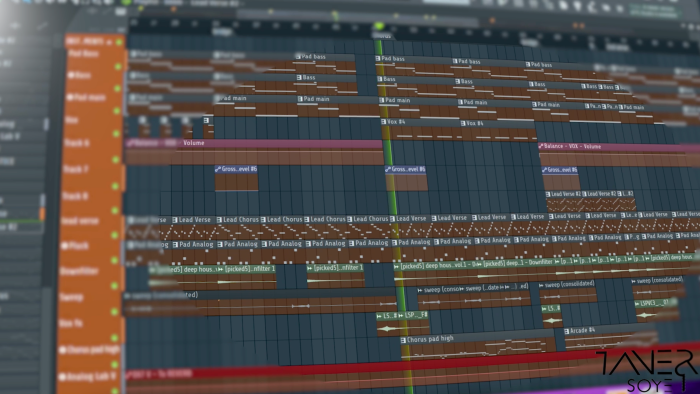
Task: Mute the lead verse track
Action: pos(116,234)
